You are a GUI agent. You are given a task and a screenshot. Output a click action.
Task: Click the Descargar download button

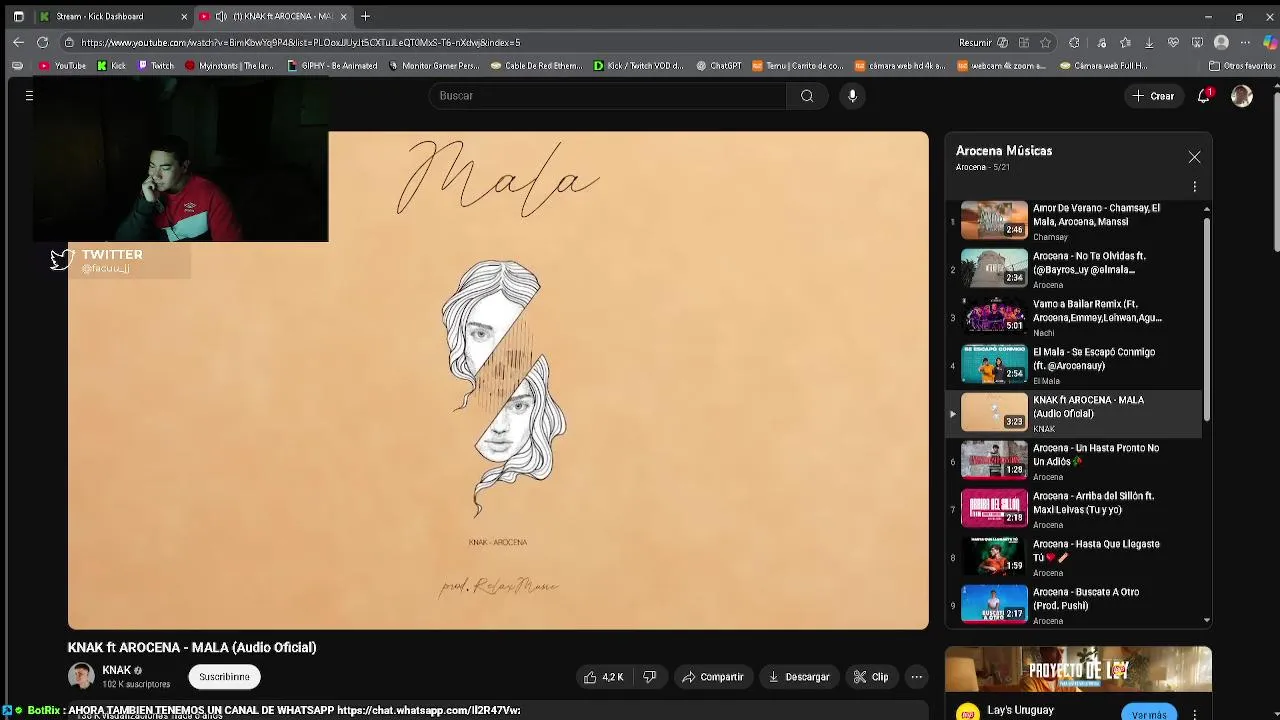tap(799, 677)
